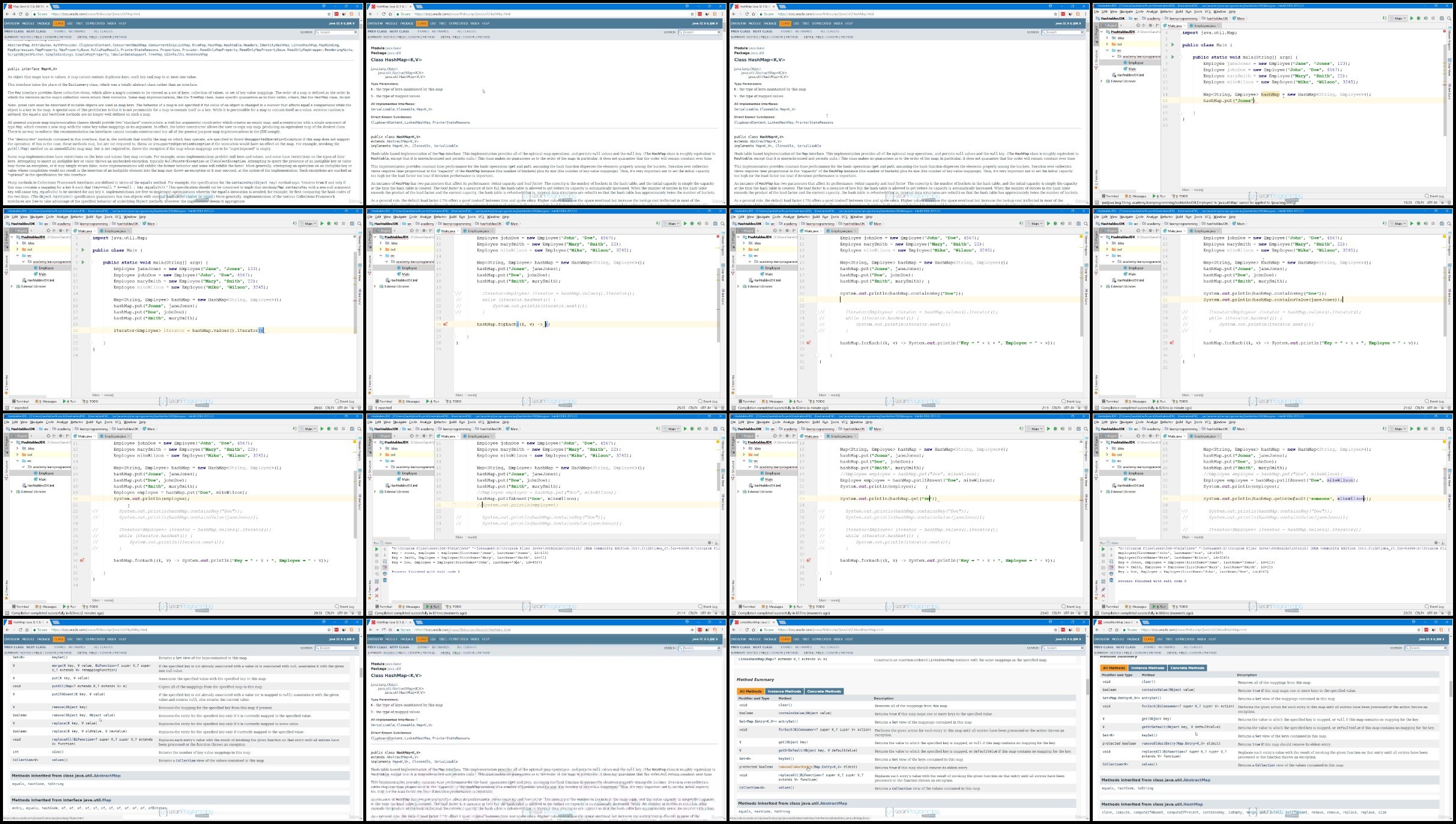Open settings gear dropdown atop Key-lines-only Run panel
Image resolution: width=1456 pixels, height=824 pixels.
(710, 543)
